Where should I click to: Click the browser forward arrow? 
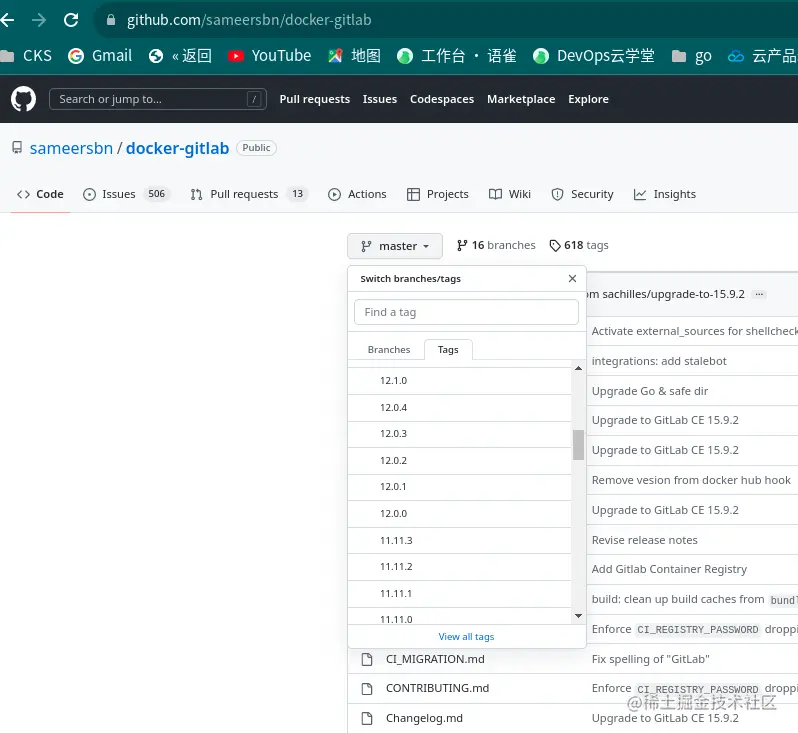pyautogui.click(x=39, y=20)
